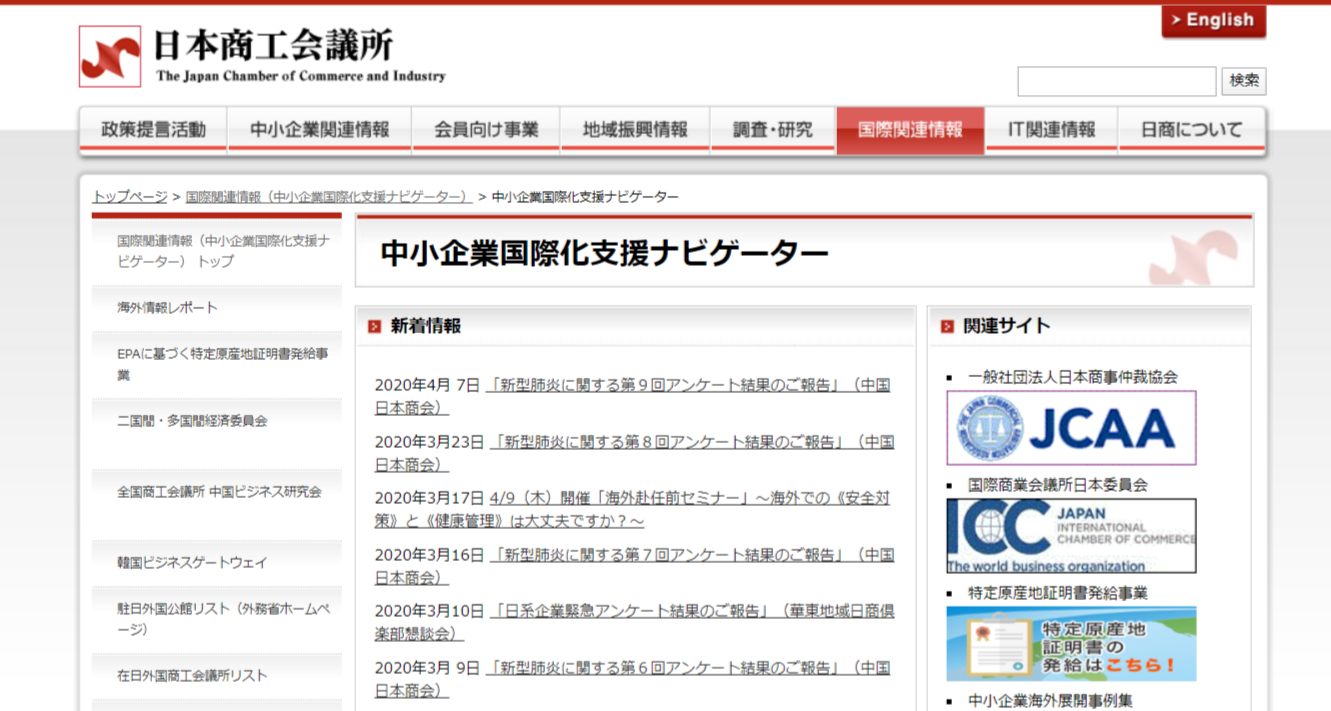
Task: Click the 検索 search button
Action: 1244,81
